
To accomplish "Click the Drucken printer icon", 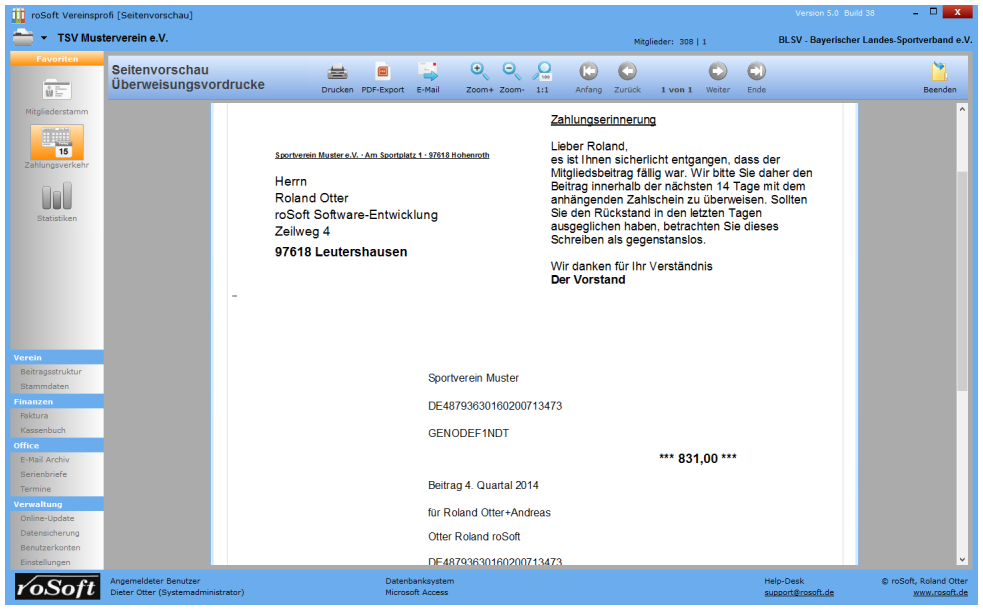I will coord(337,72).
